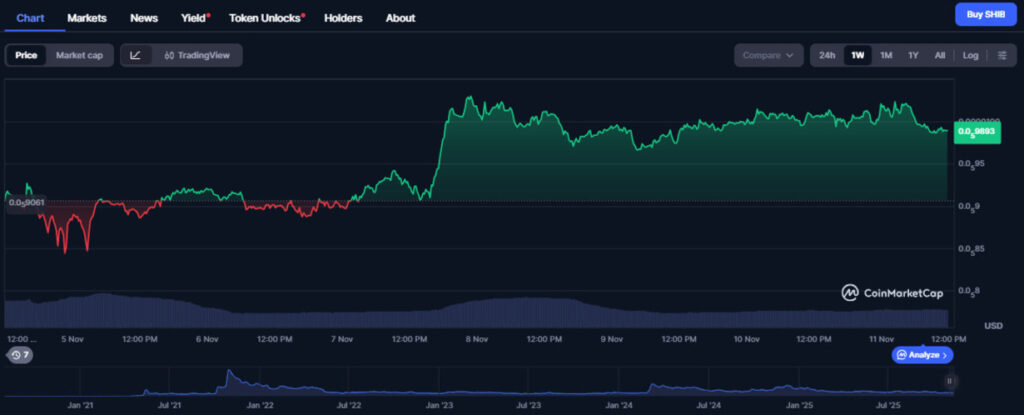Viewport: 1024px width, 415px height.
Task: Switch chart to Price view
Action: tap(26, 55)
